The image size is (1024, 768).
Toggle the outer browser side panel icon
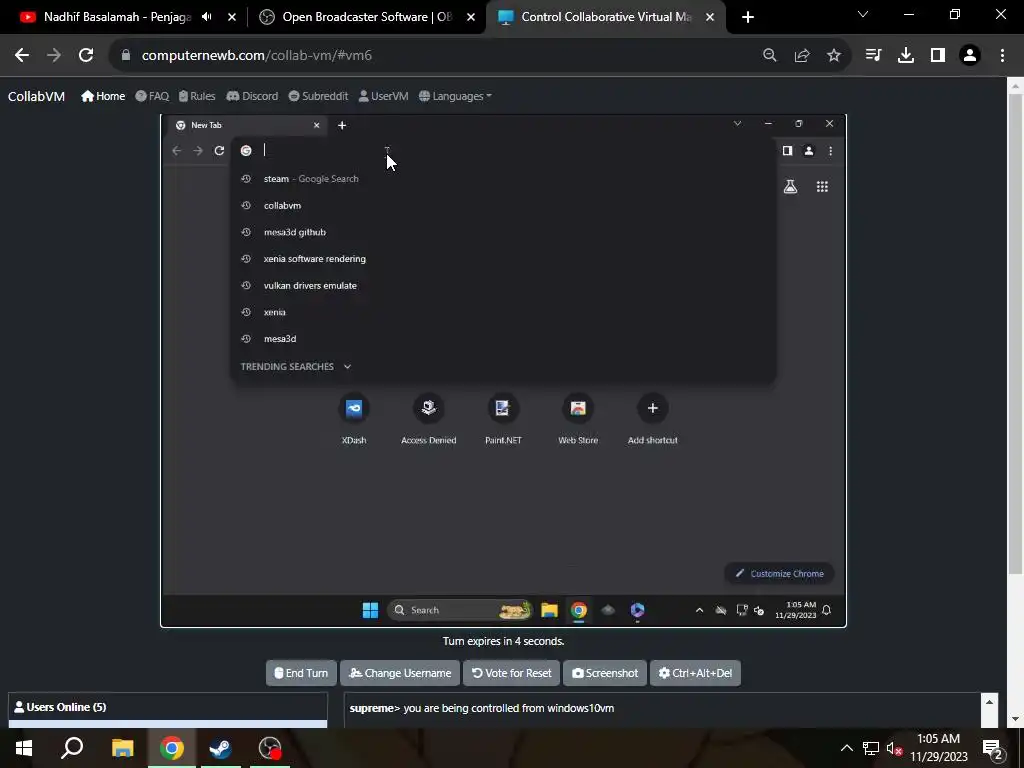pyautogui.click(x=938, y=56)
